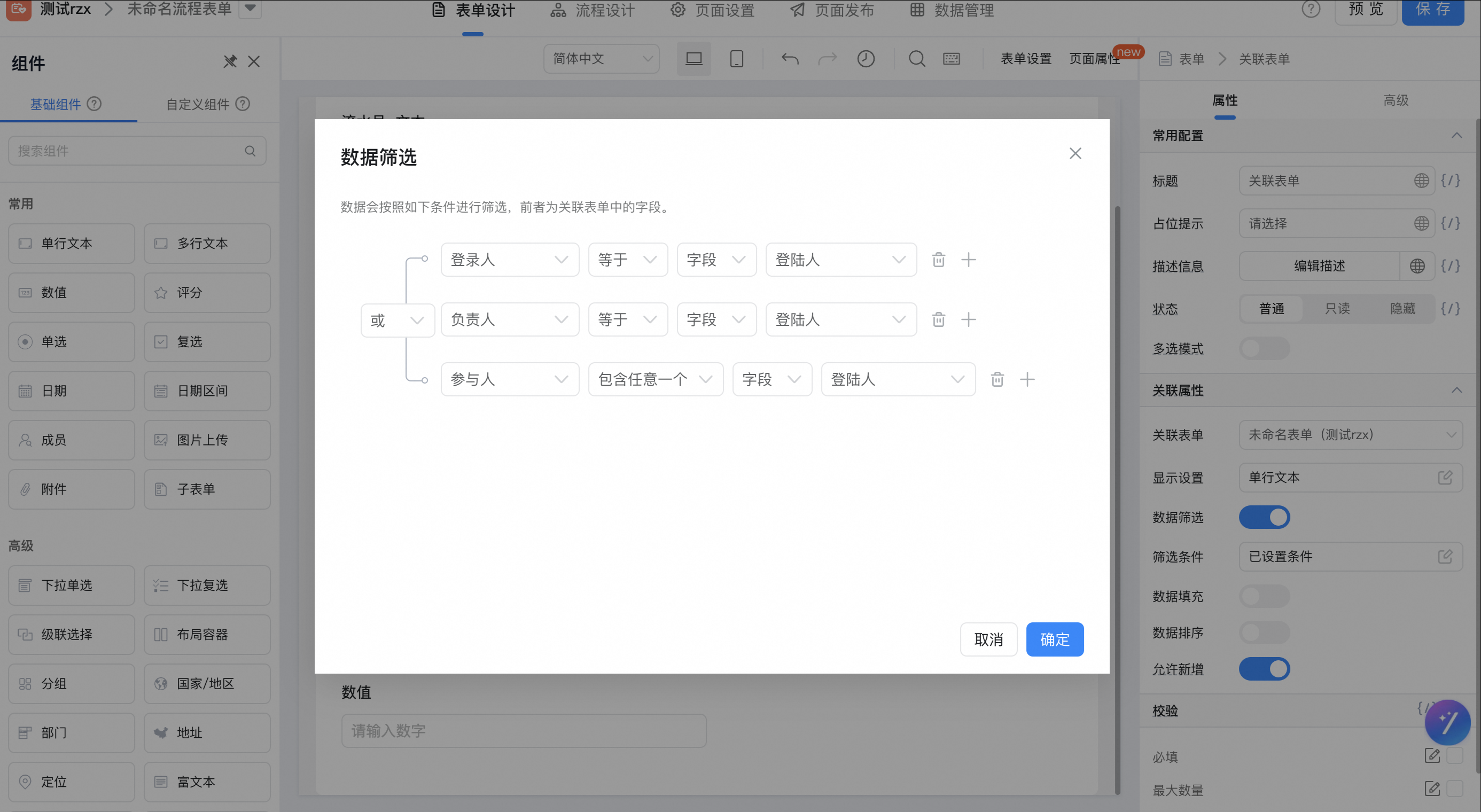Toggle the 多选模式 switch

(1264, 349)
